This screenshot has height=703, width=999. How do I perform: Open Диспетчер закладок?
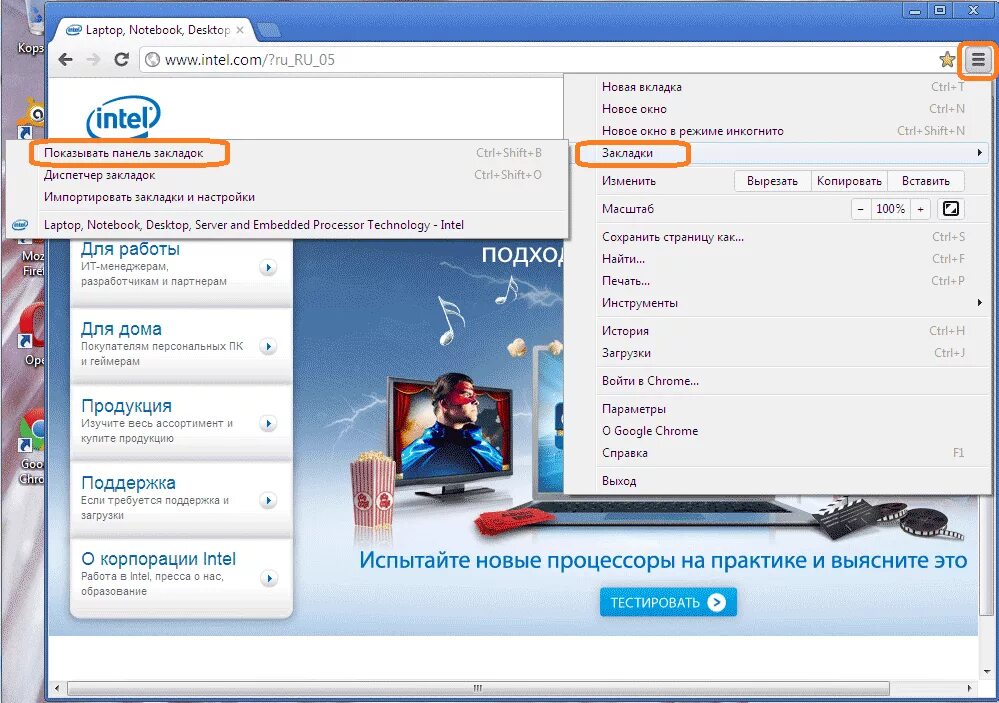point(287,175)
